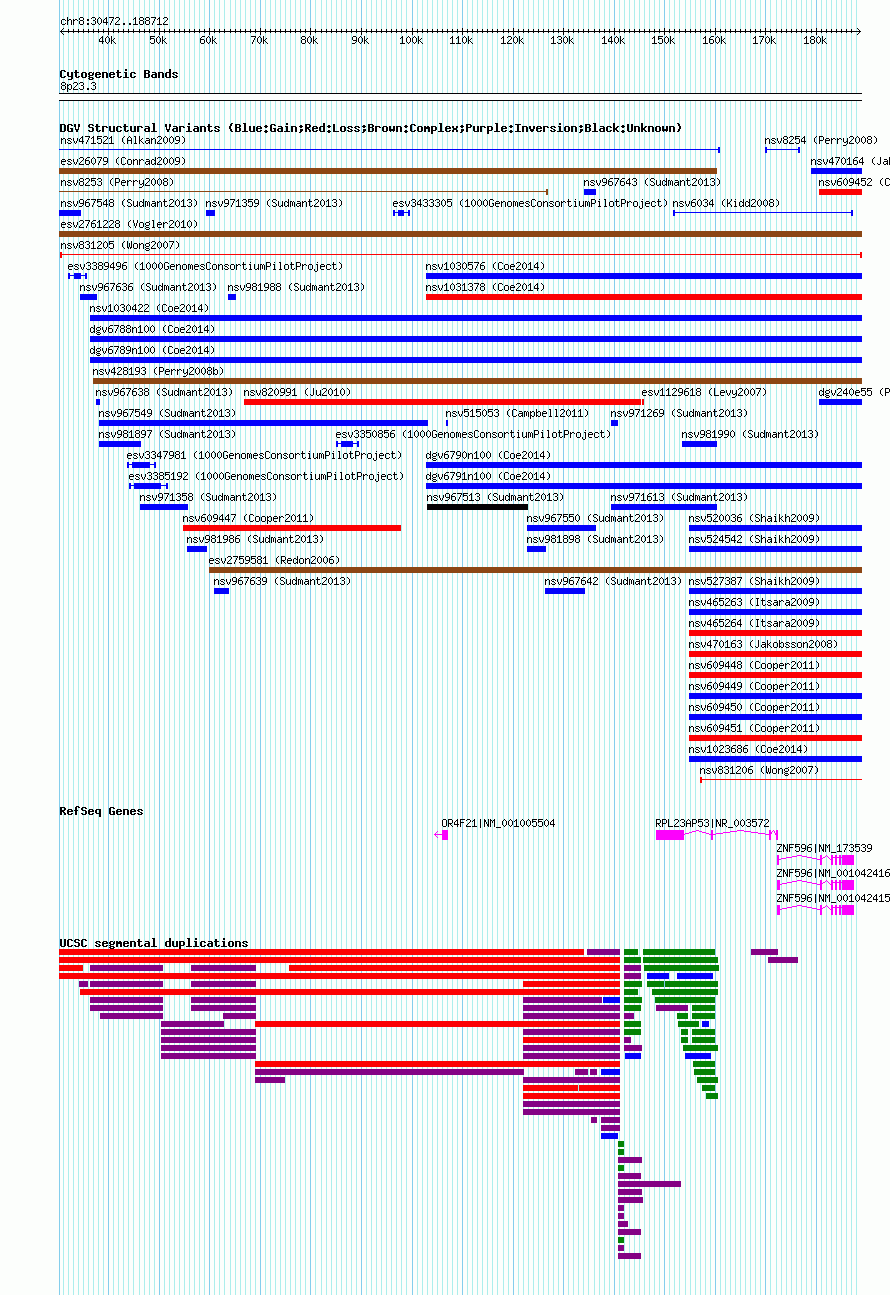
Task: Open nsv1031378 (Coe2014) label
Action: tap(486, 288)
